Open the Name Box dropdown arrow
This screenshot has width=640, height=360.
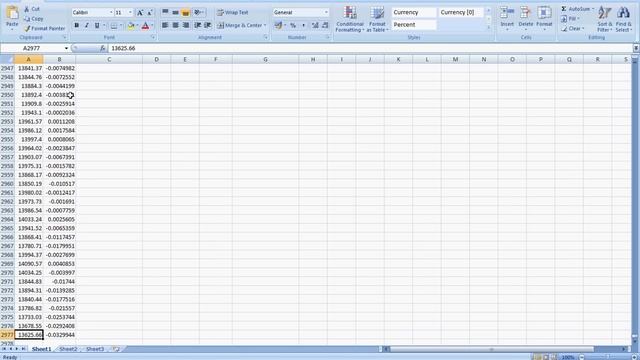tap(66, 48)
